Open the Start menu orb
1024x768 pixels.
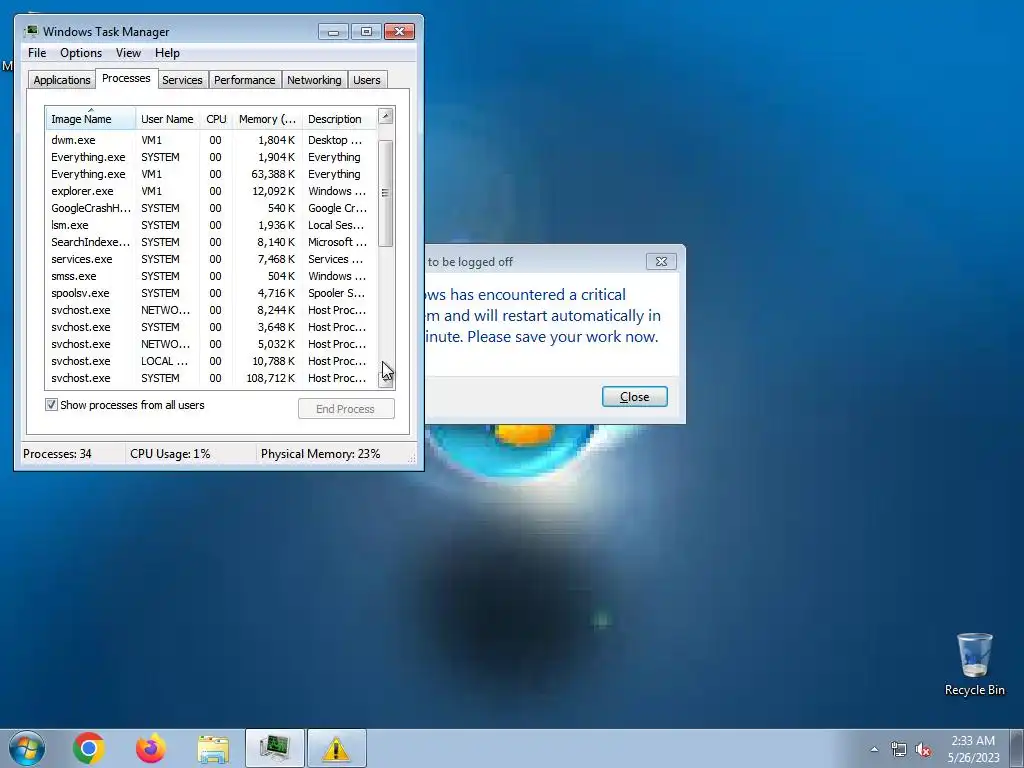(x=27, y=748)
